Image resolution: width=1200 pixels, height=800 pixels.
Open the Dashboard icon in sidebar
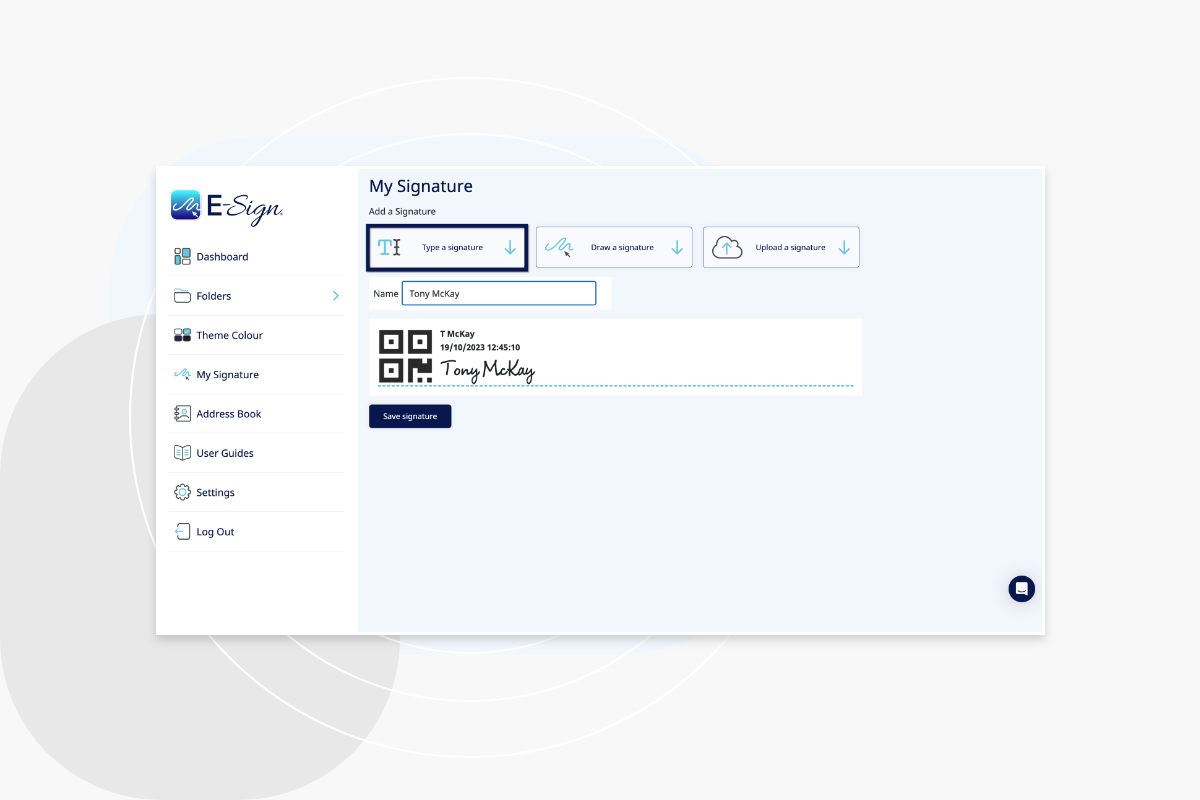[x=182, y=257]
